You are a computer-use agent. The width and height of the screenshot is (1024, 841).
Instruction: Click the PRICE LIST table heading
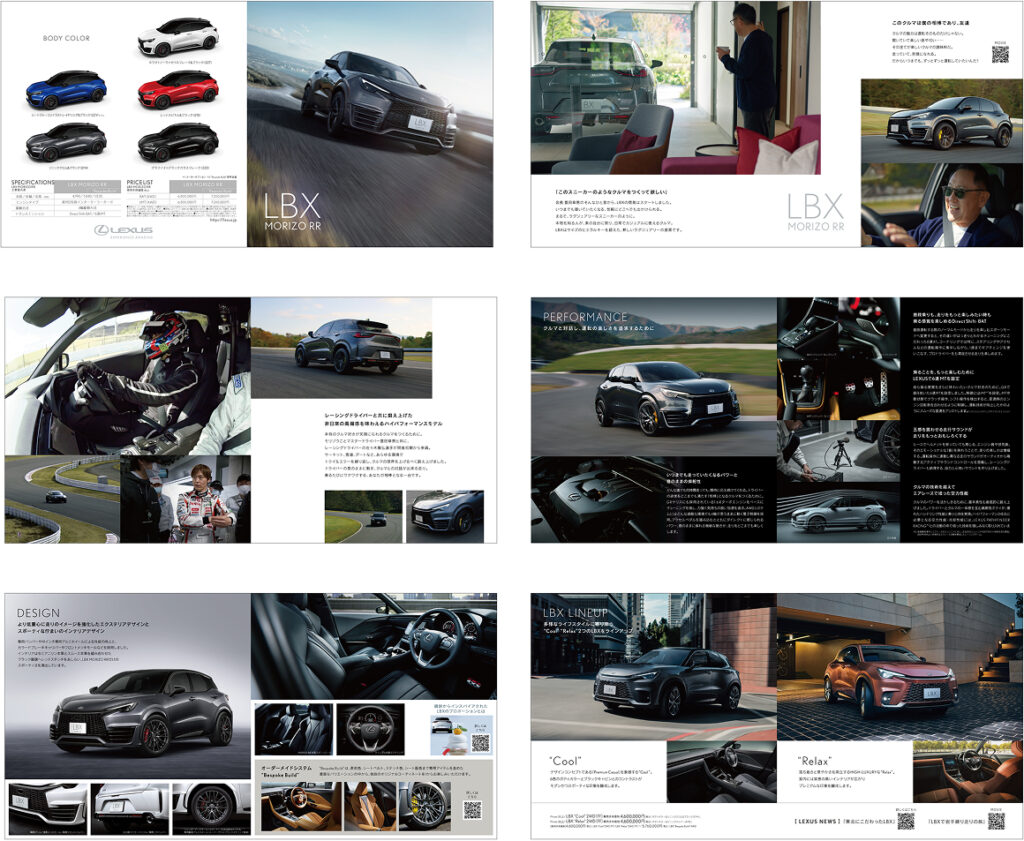point(140,183)
